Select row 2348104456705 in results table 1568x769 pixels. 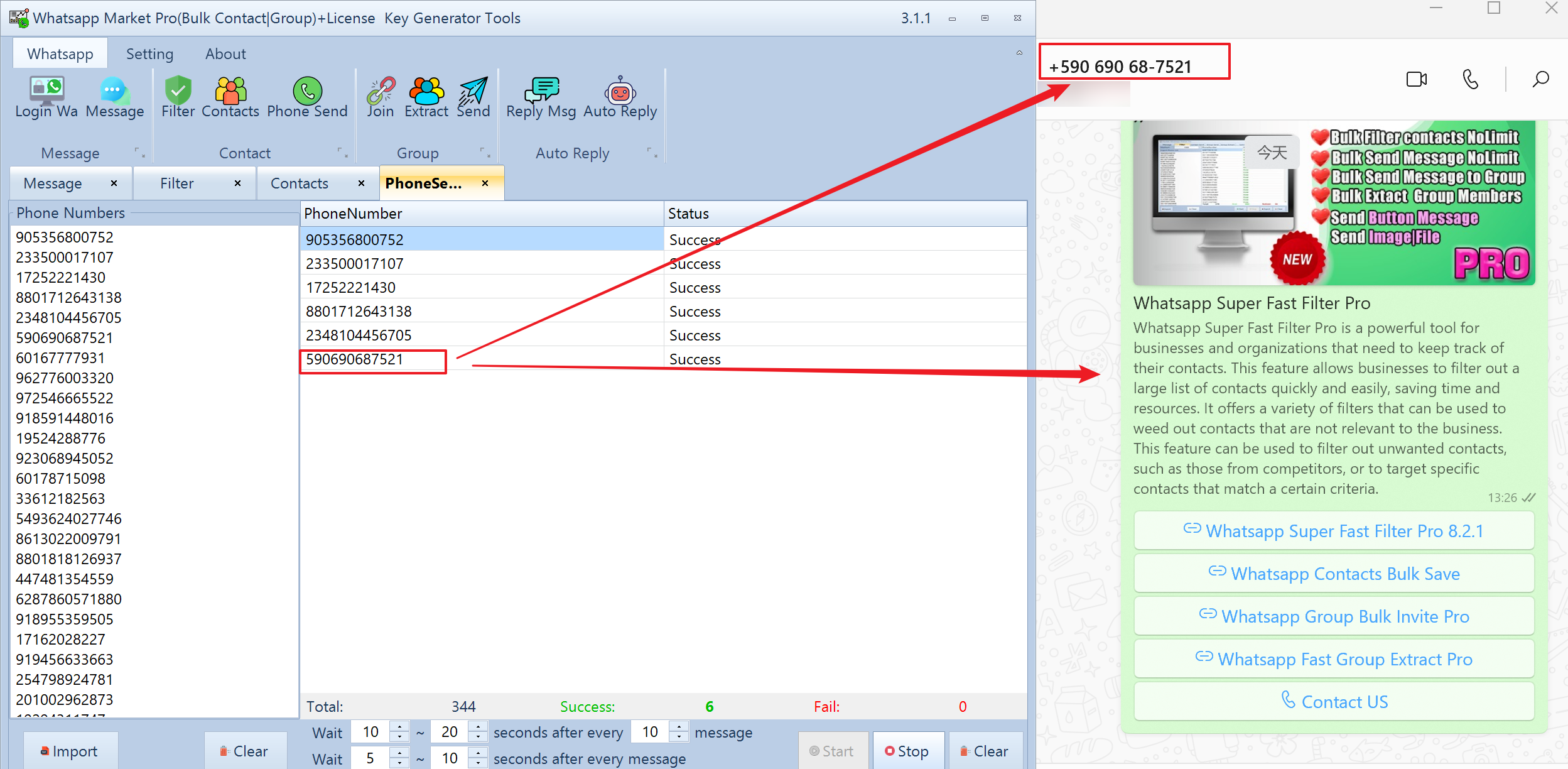(663, 335)
